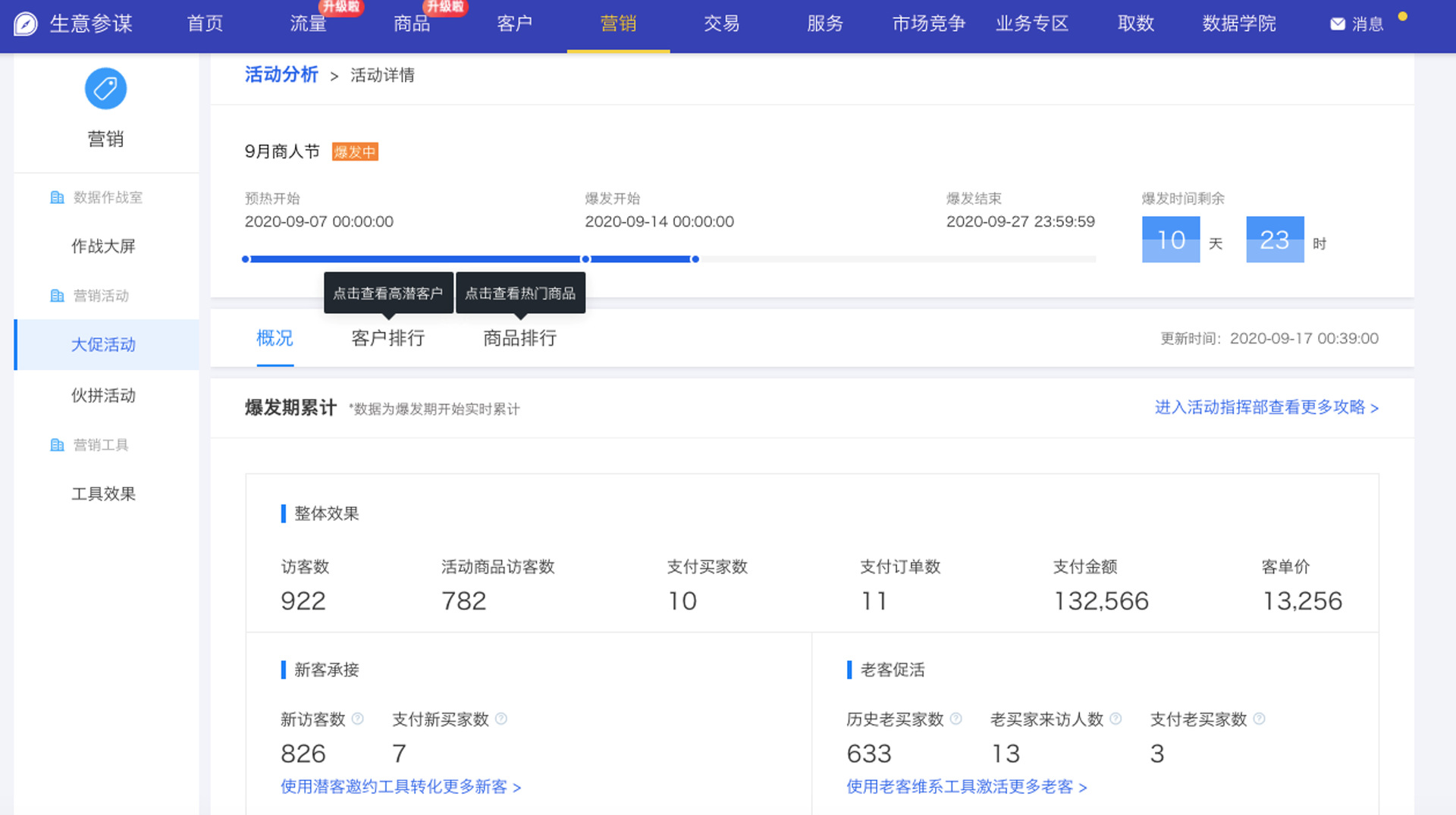
Task: Open the 消息 envelope icon
Action: (1338, 24)
